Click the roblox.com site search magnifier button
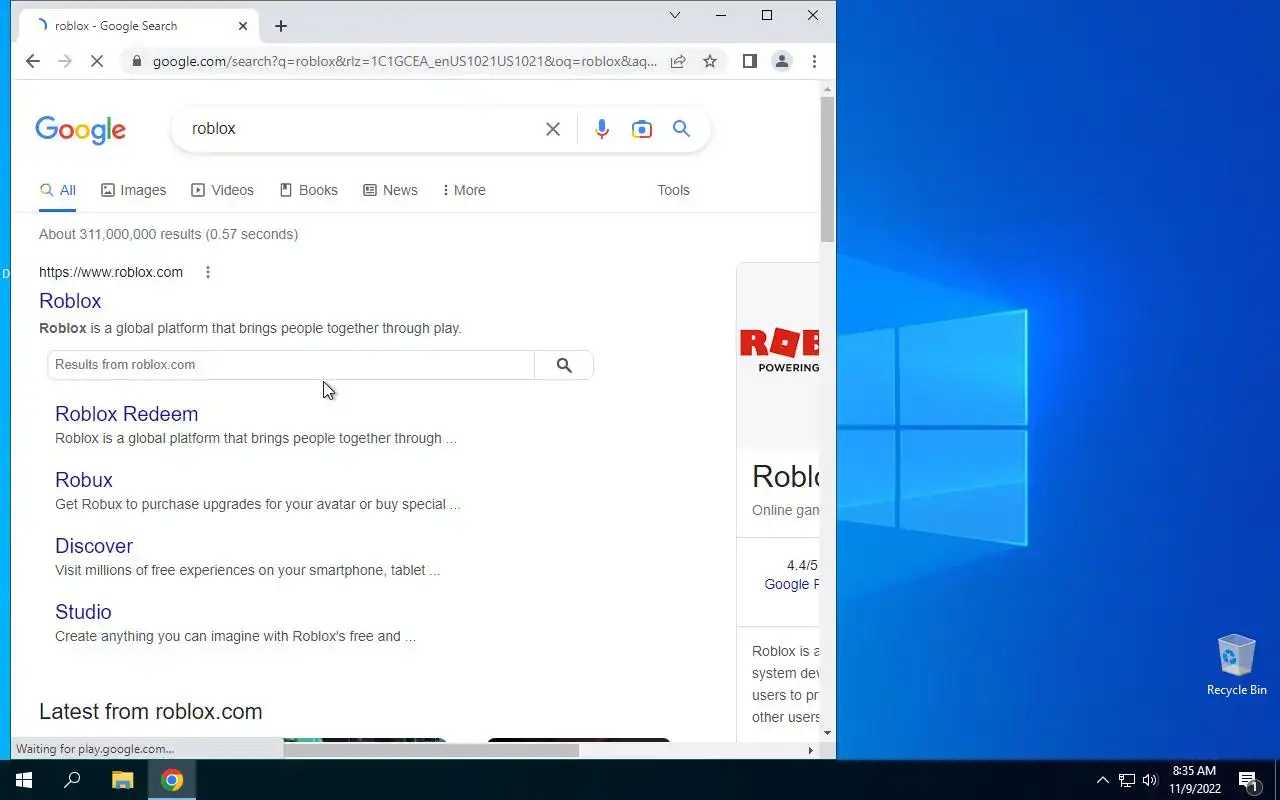 point(564,365)
